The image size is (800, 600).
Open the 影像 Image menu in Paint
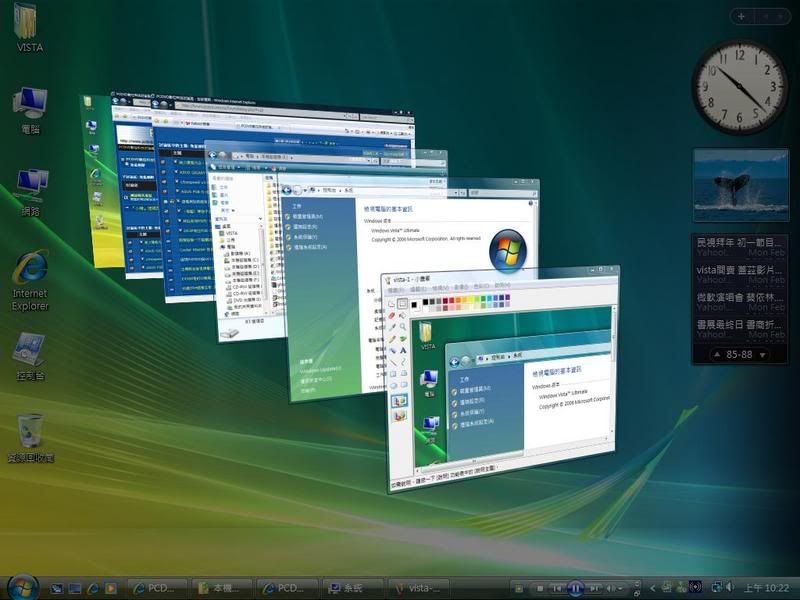pos(461,287)
